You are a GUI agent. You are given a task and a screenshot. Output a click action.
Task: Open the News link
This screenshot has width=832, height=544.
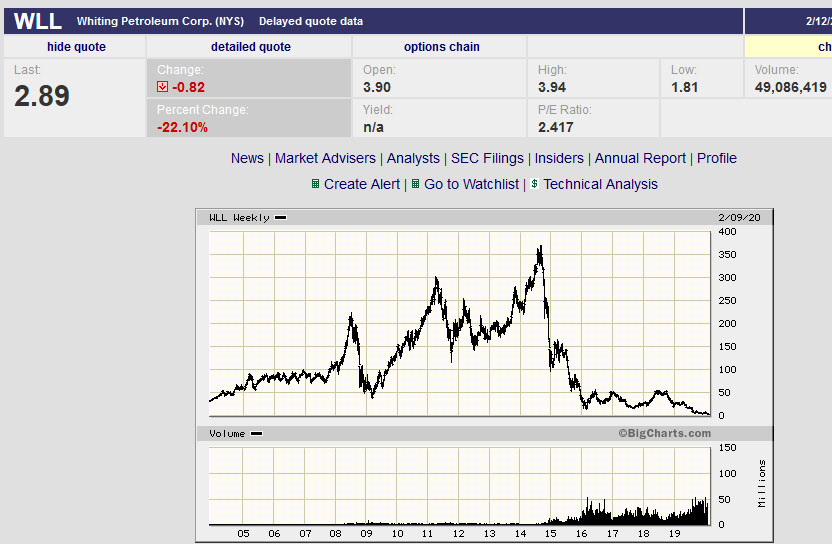point(247,158)
